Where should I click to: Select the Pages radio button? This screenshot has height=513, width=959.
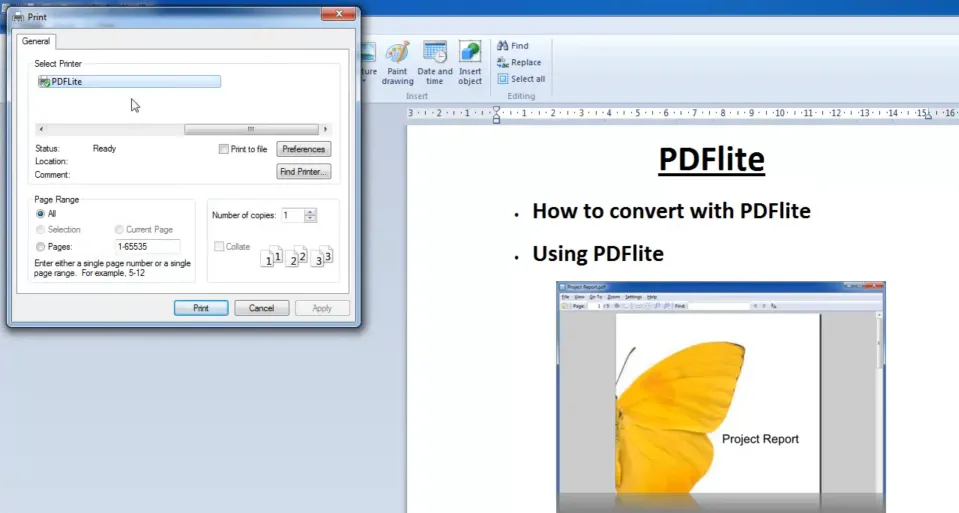point(40,246)
